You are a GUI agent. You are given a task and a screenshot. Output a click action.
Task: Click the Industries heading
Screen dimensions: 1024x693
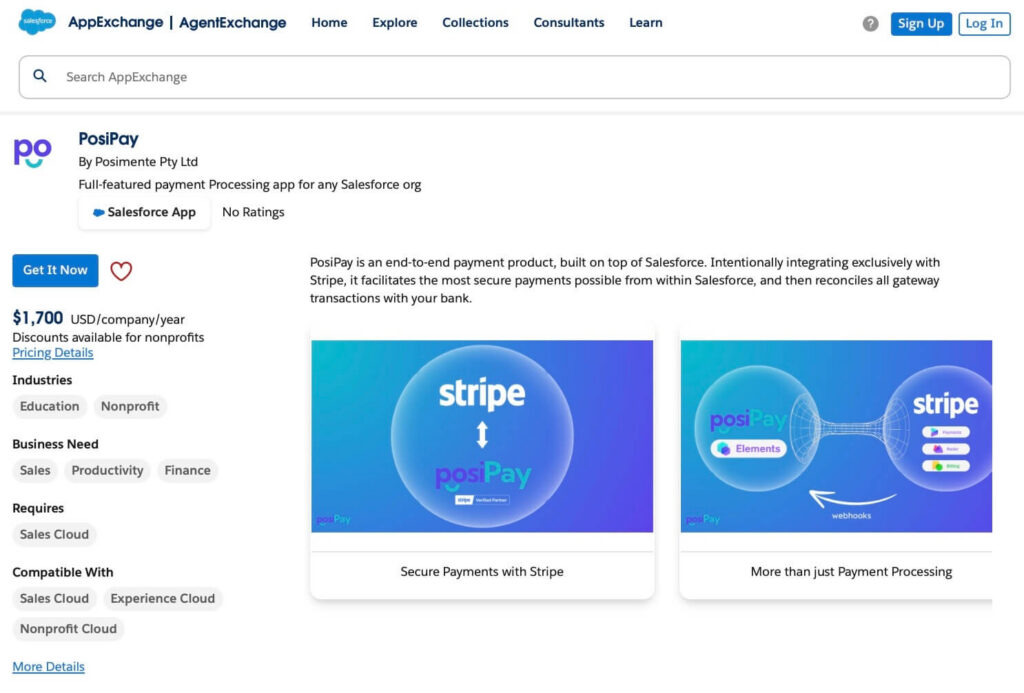[42, 380]
